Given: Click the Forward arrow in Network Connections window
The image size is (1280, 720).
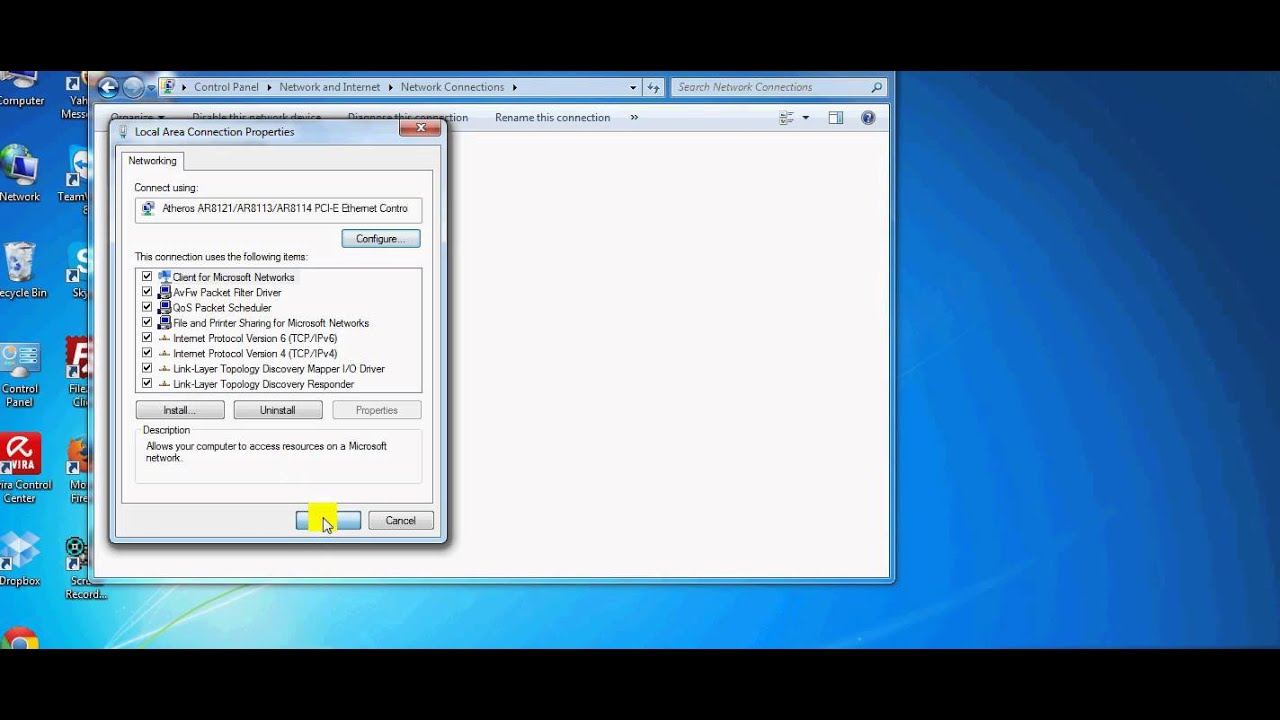Looking at the screenshot, I should pyautogui.click(x=133, y=87).
